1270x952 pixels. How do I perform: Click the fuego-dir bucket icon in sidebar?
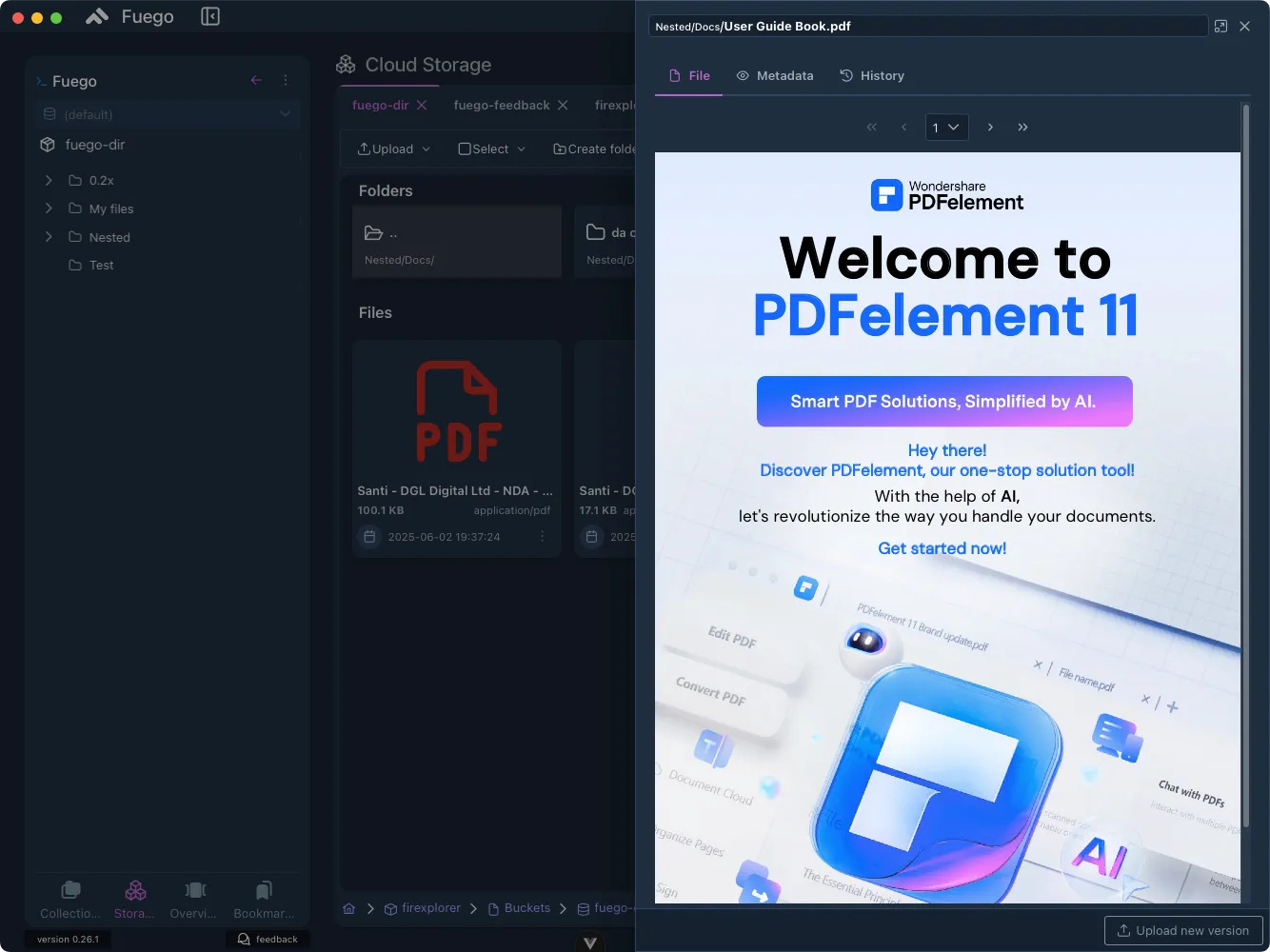point(48,145)
